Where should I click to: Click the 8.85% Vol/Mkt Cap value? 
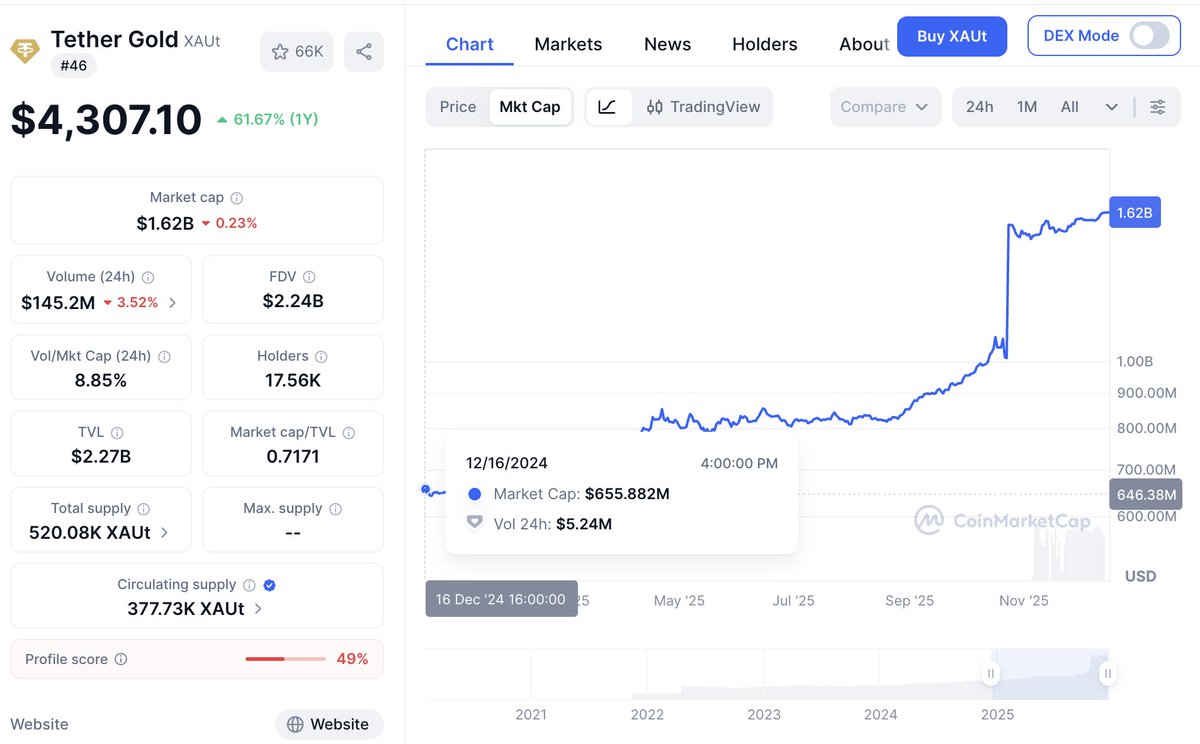[101, 380]
